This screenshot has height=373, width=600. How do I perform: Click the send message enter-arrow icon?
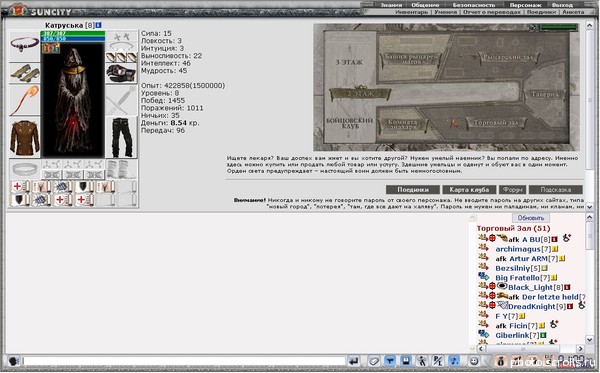pos(354,361)
